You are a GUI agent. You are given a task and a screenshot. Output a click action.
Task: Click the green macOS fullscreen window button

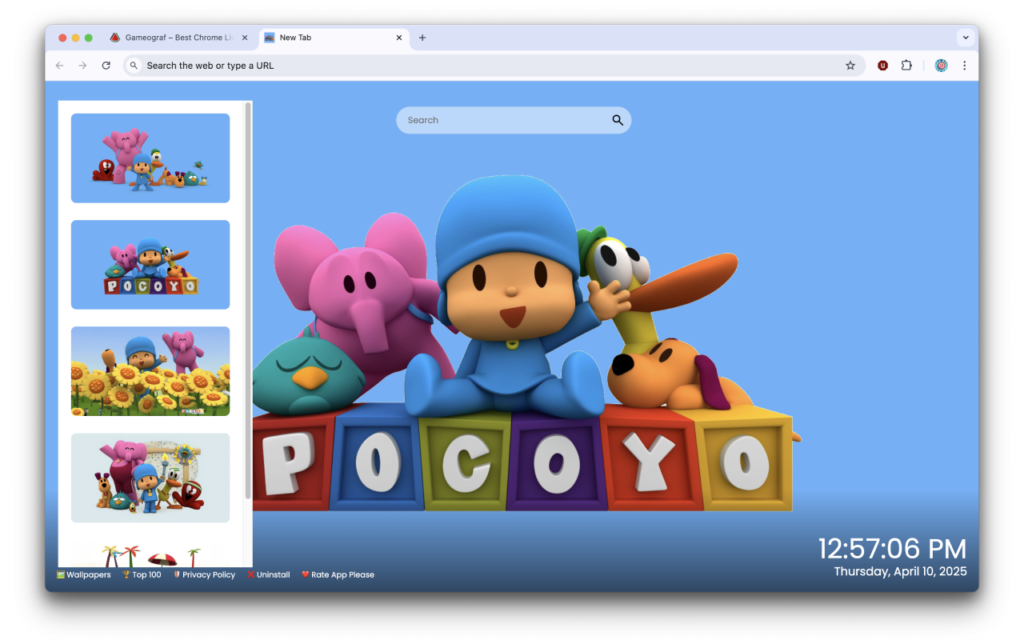pyautogui.click(x=89, y=38)
